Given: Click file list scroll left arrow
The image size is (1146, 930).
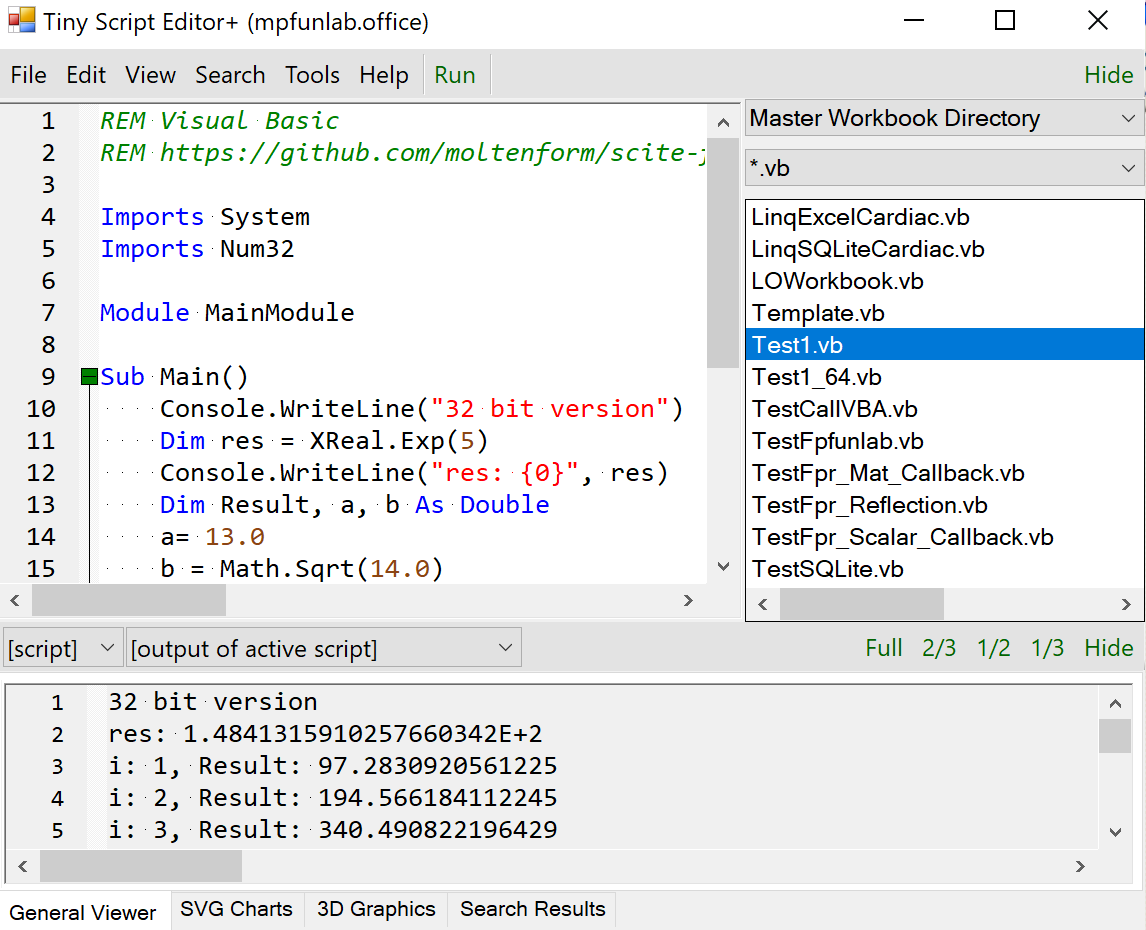Looking at the screenshot, I should coord(763,605).
